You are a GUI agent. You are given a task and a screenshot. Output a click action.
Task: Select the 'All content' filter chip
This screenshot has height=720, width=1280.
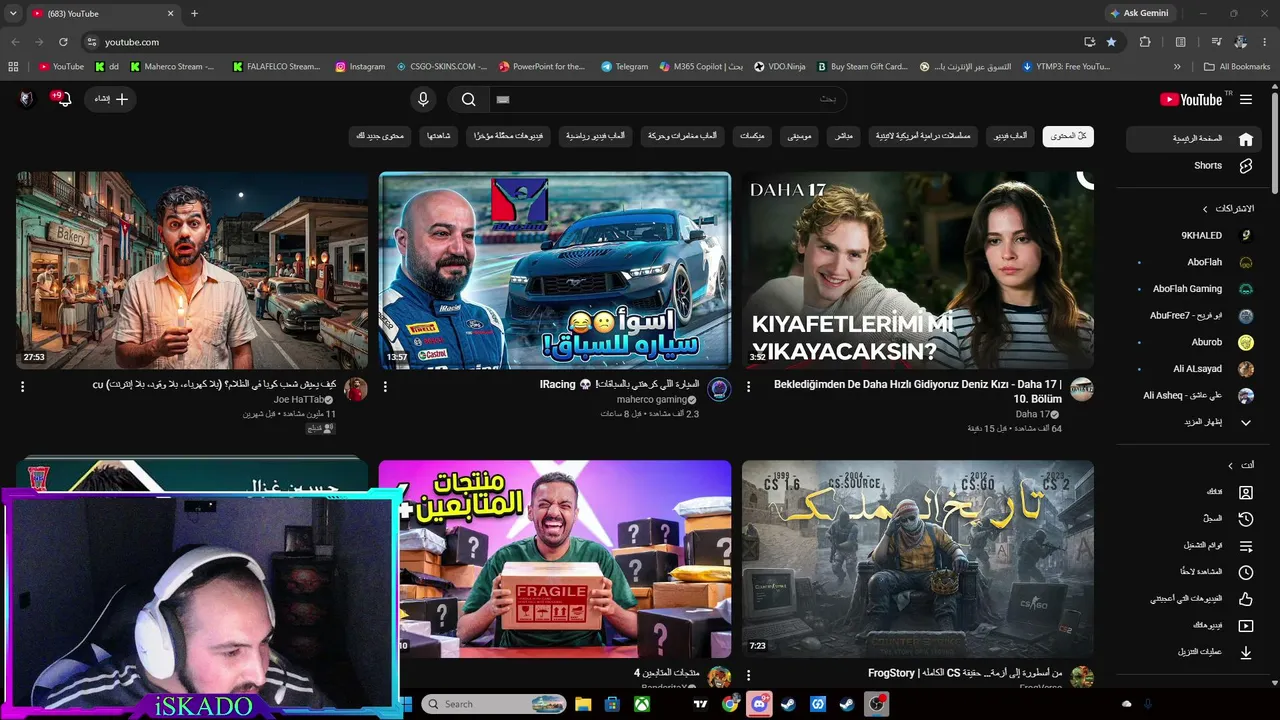(1068, 136)
